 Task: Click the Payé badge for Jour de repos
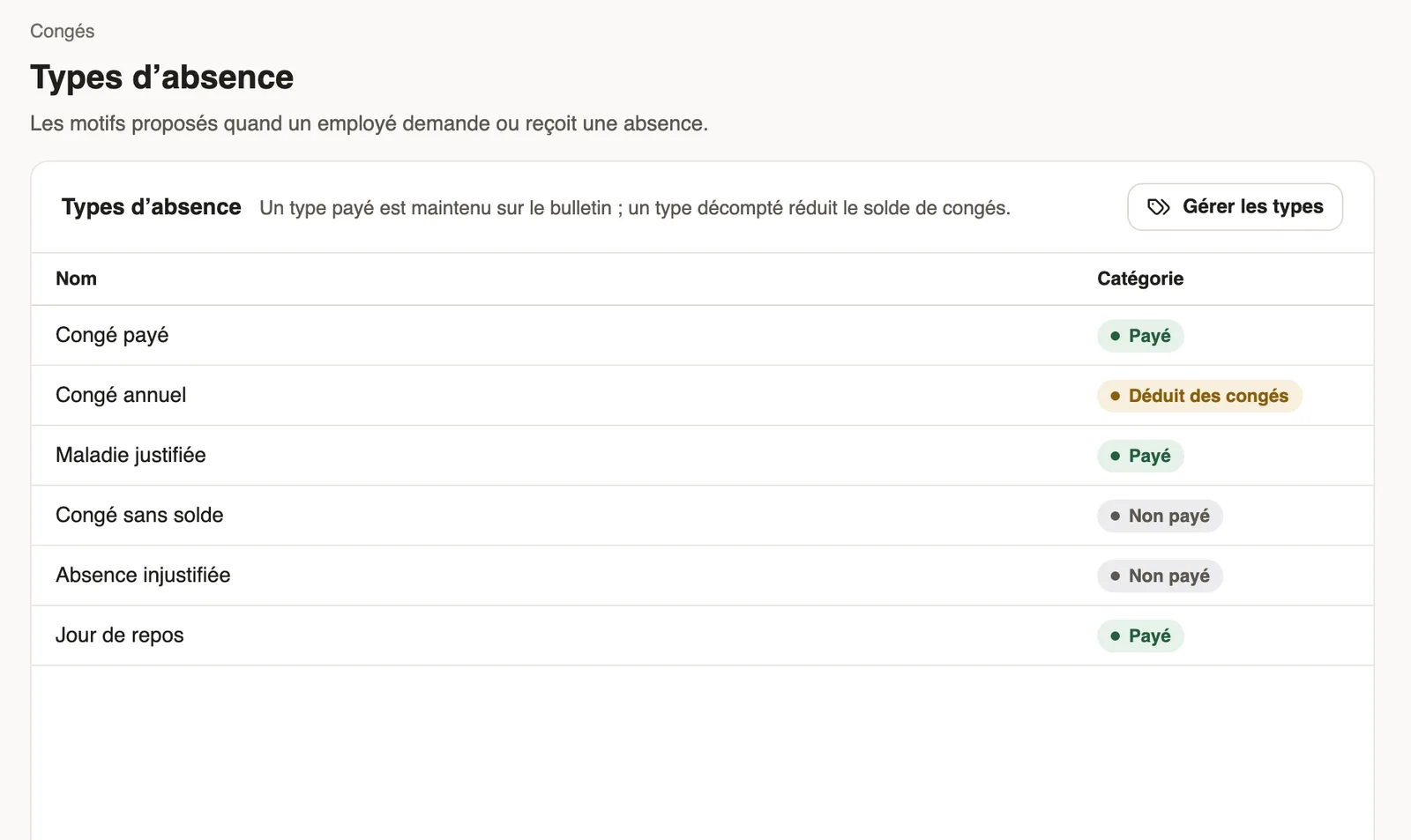(1140, 636)
